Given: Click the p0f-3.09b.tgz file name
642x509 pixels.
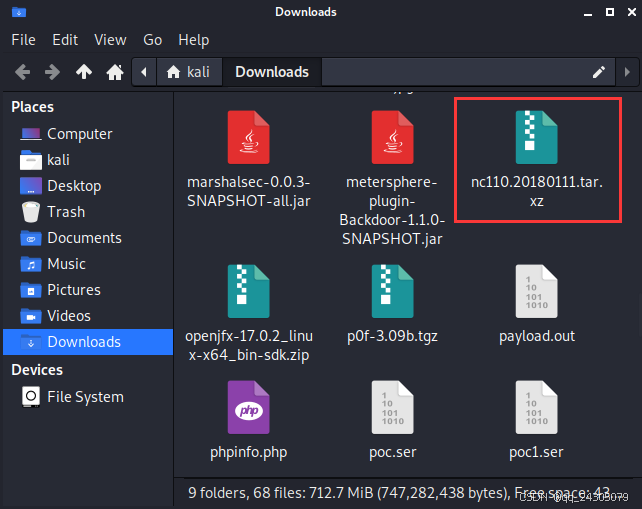Looking at the screenshot, I should pyautogui.click(x=392, y=336).
